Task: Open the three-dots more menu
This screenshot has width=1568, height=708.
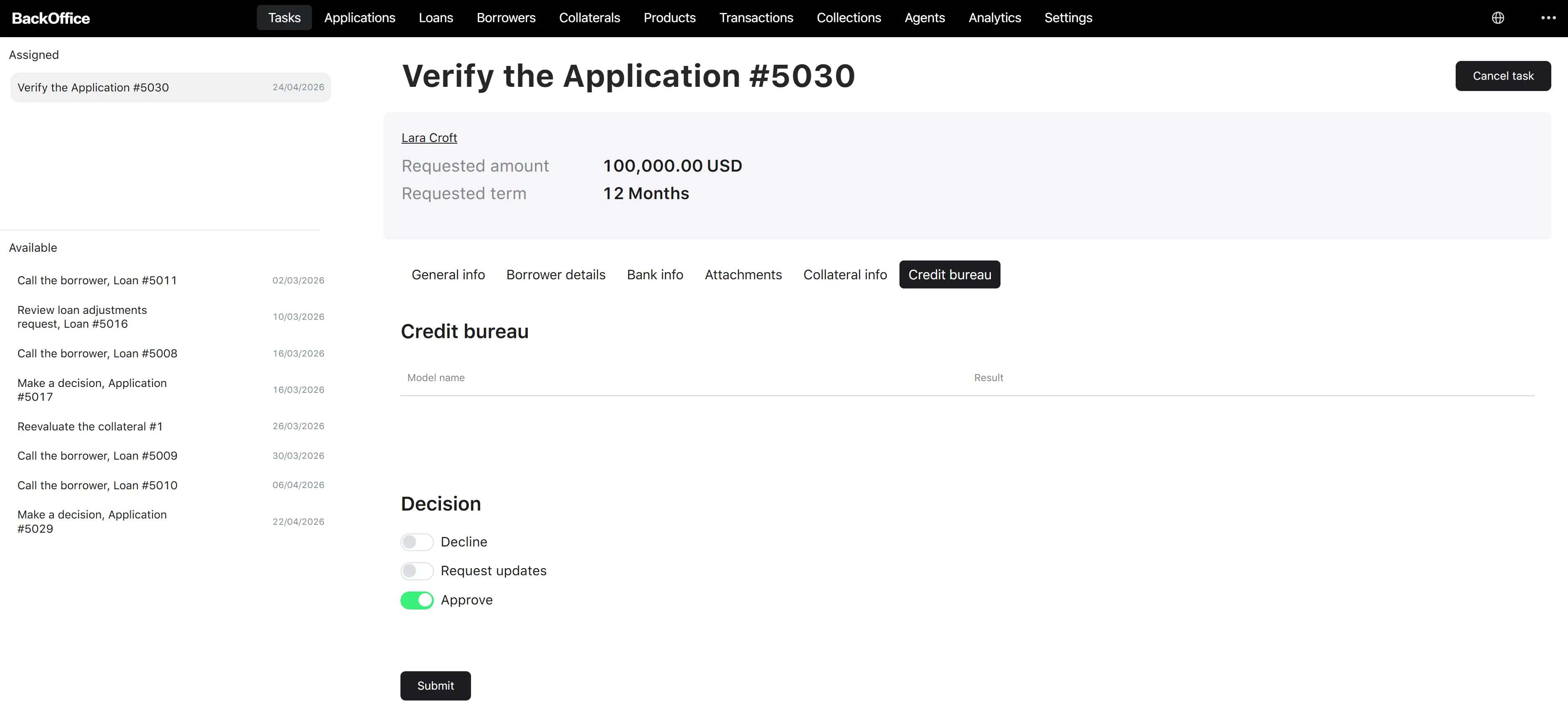Action: click(x=1548, y=18)
